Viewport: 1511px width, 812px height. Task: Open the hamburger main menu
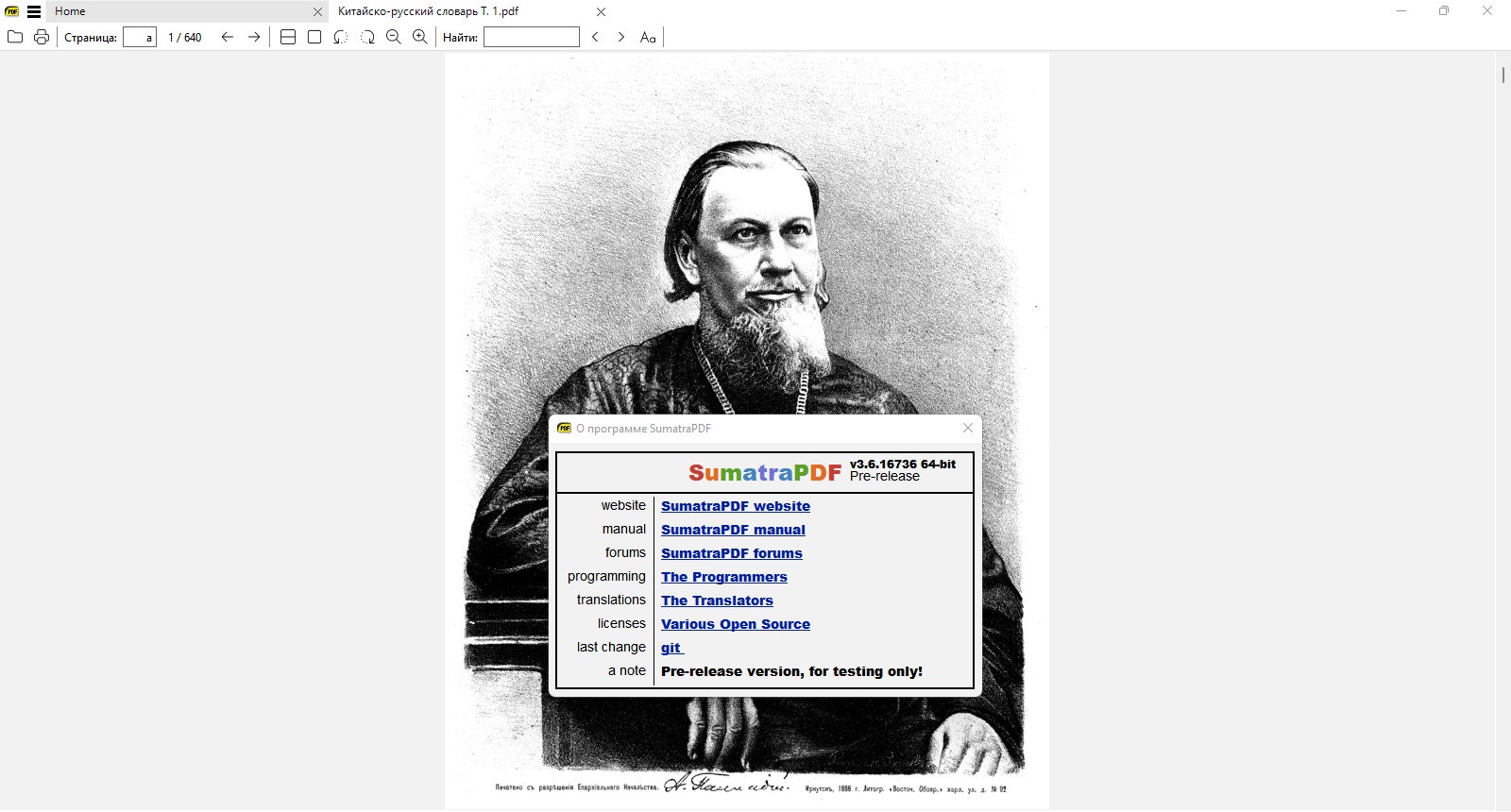[34, 11]
